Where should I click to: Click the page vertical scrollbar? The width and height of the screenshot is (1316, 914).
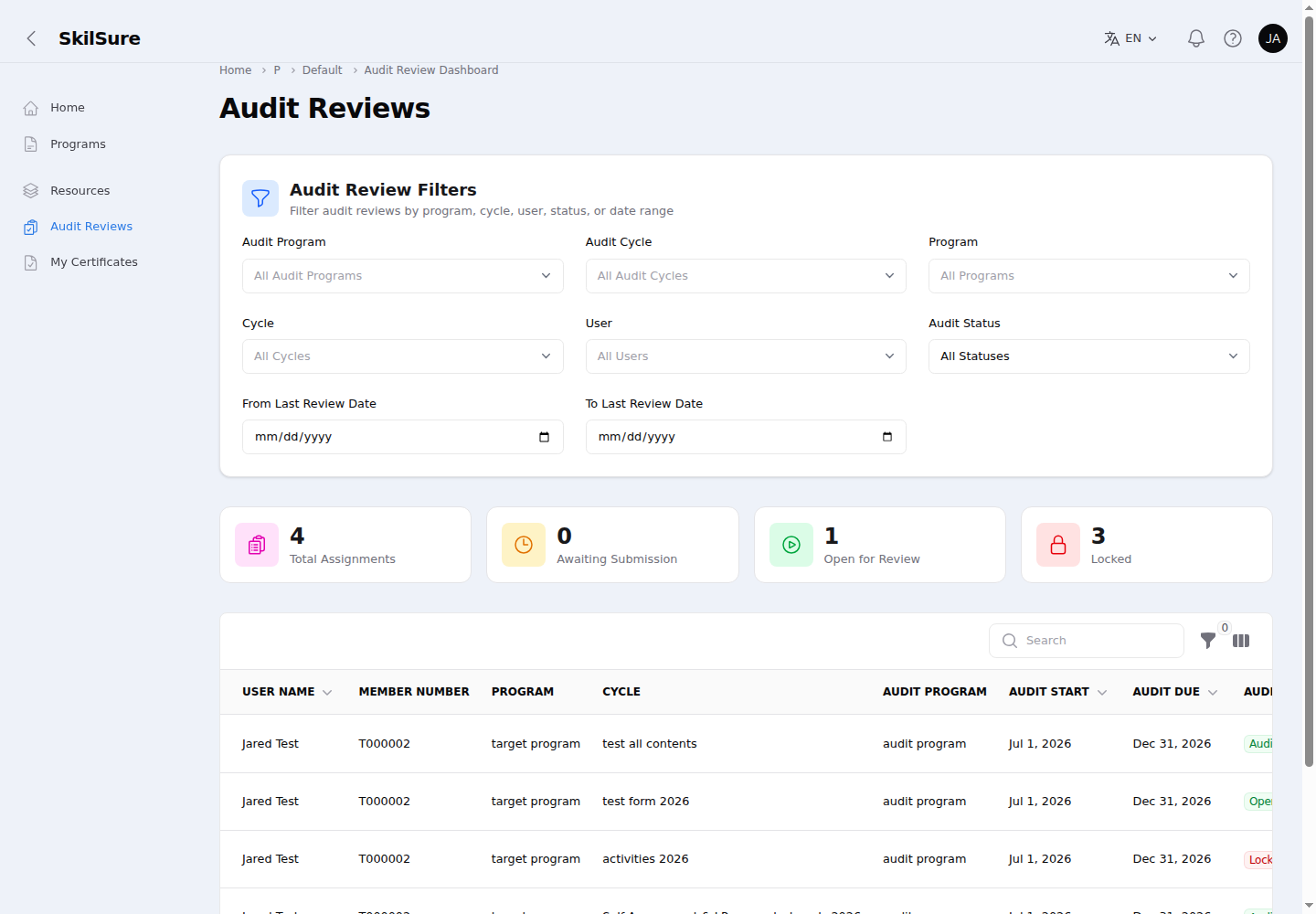click(1309, 393)
